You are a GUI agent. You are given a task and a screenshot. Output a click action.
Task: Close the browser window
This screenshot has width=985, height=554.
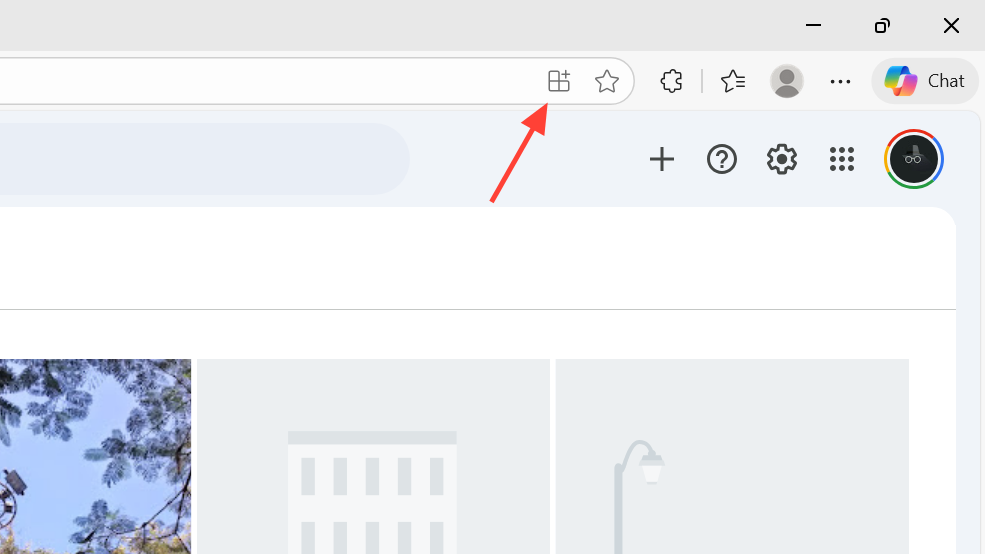click(x=951, y=25)
